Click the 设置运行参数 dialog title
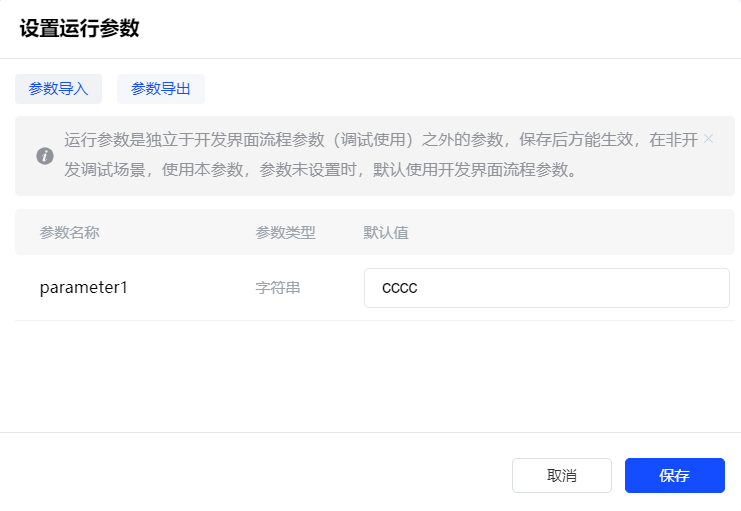741x511 pixels. click(79, 28)
